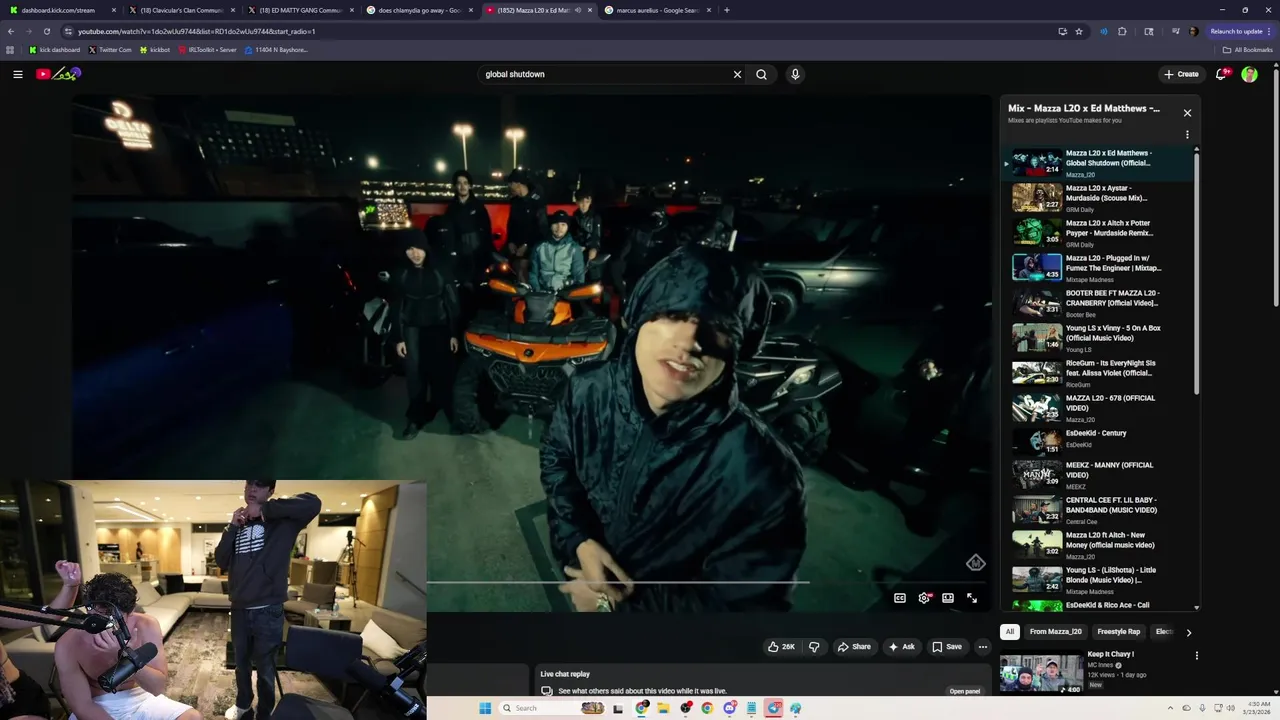
Task: Run search with magnifier button
Action: coord(762,74)
